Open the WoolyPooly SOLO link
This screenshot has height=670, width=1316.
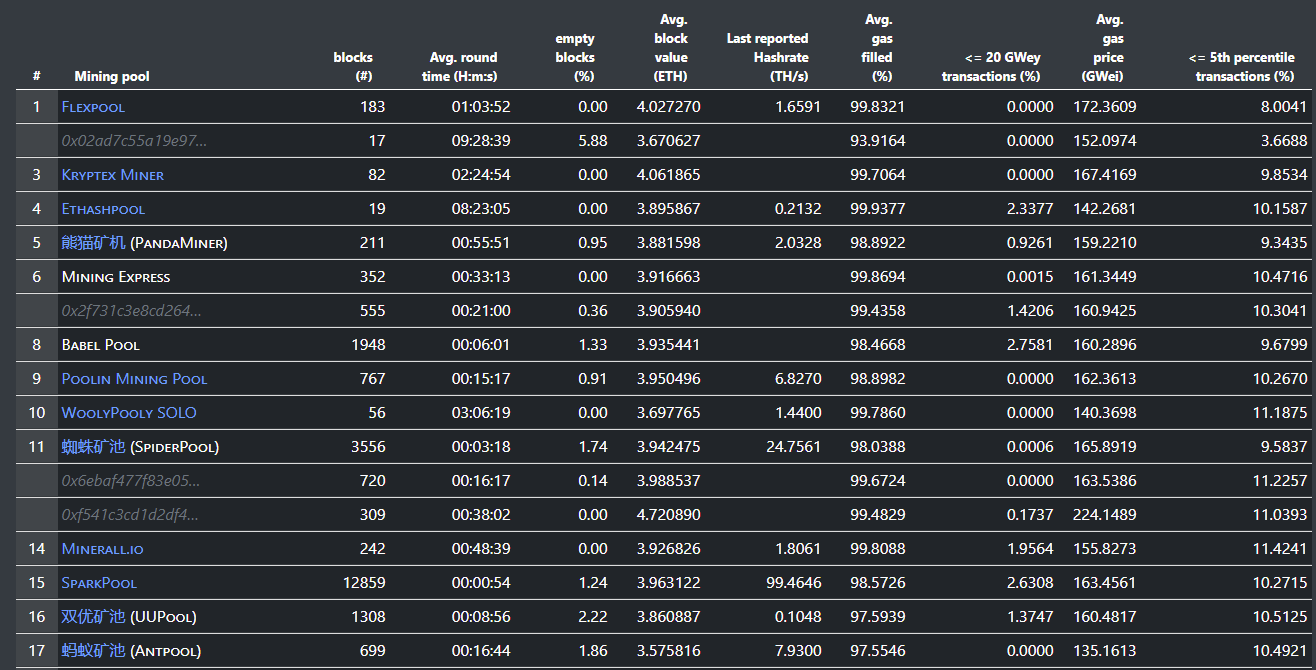(129, 413)
